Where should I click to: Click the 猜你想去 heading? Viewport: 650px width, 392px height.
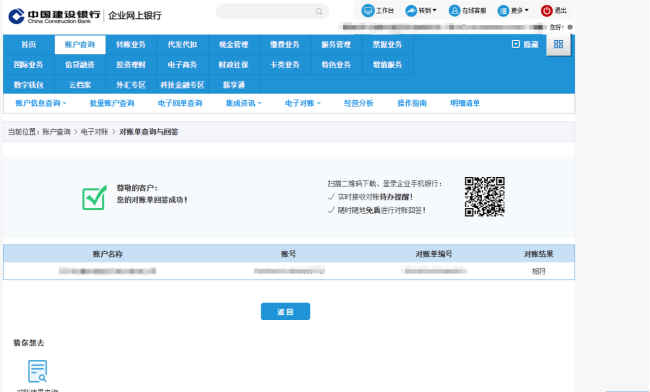[29, 343]
